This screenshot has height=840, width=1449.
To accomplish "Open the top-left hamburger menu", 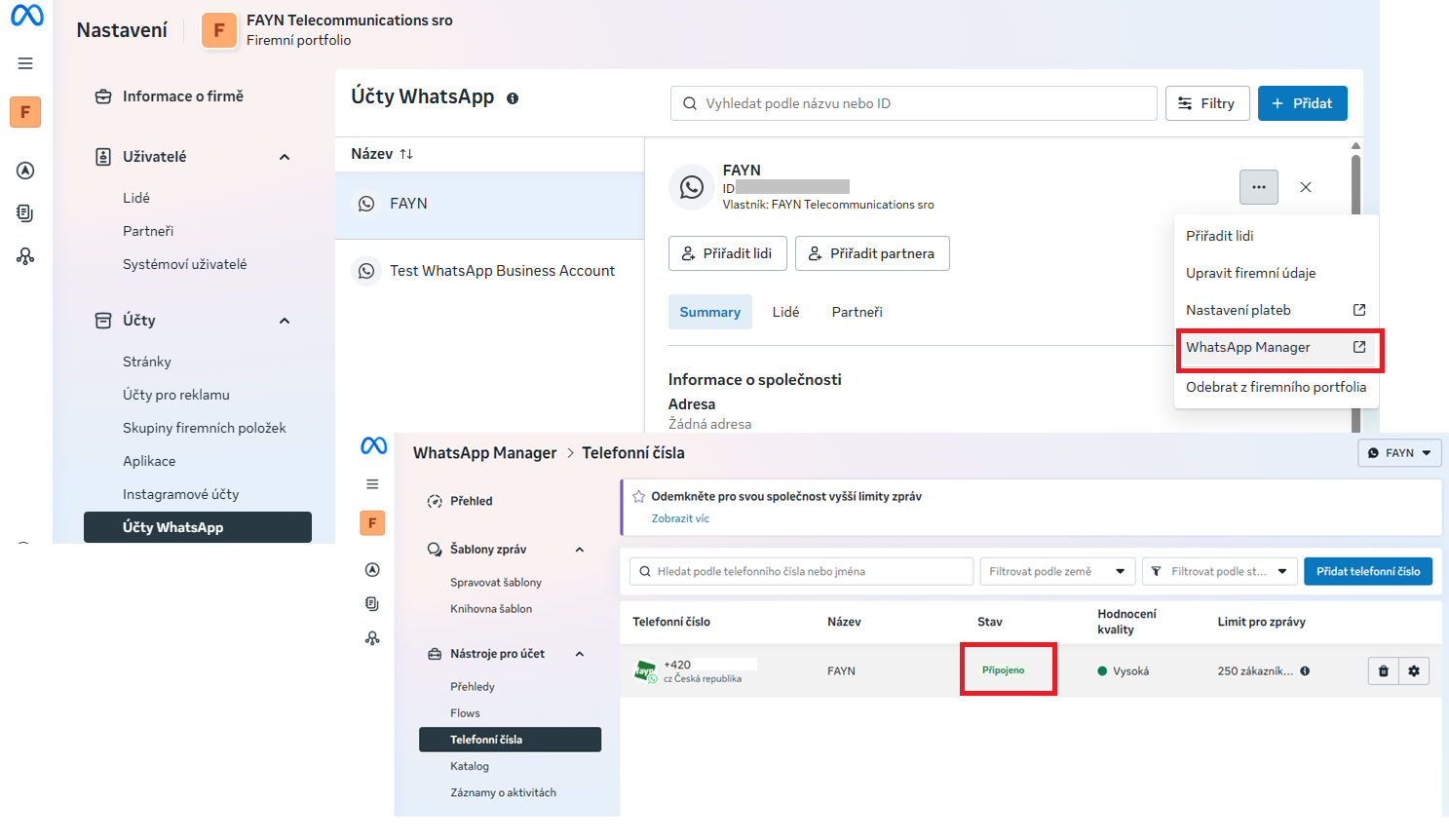I will 25,63.
